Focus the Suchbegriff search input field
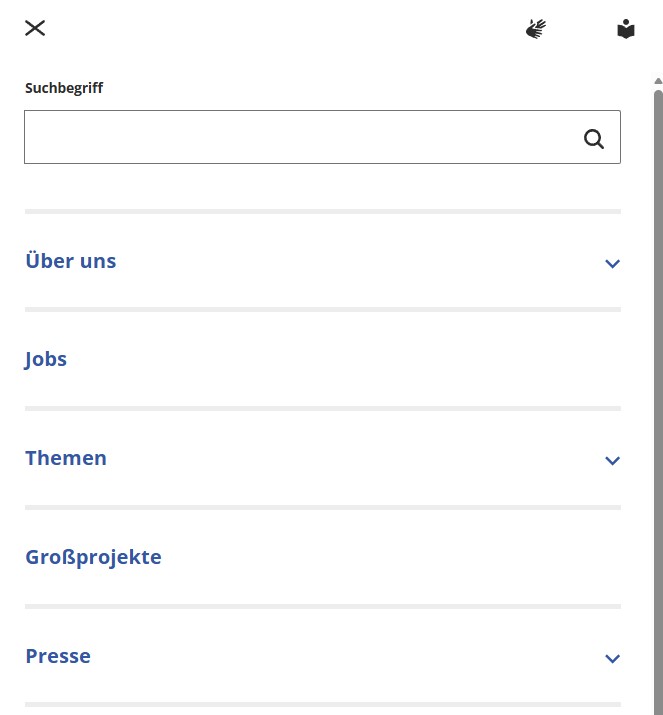Screen dimensions: 663x715 point(300,137)
